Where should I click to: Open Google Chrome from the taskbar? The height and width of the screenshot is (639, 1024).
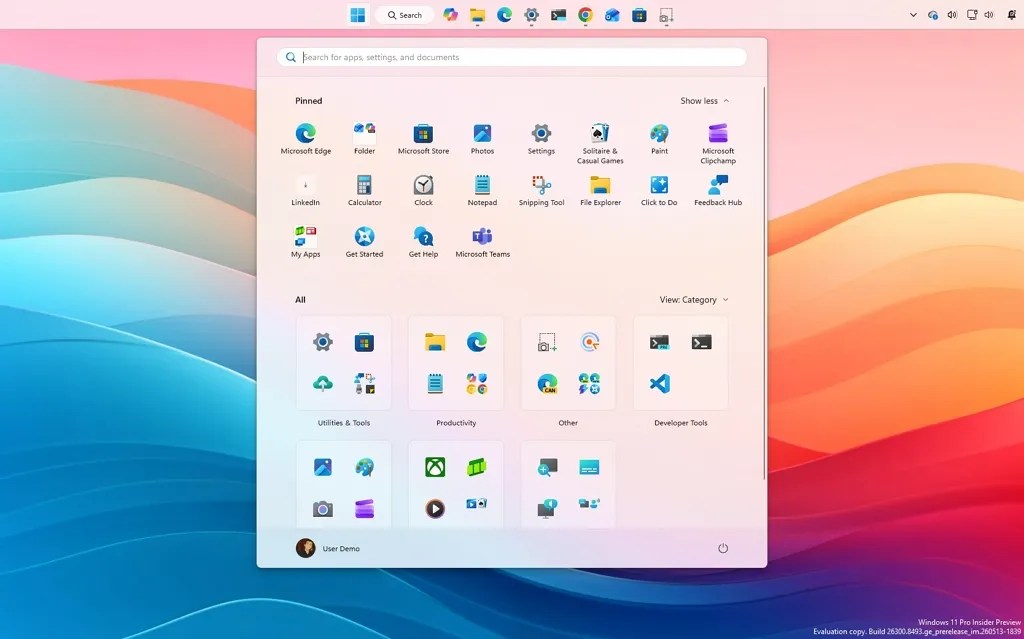click(x=585, y=15)
